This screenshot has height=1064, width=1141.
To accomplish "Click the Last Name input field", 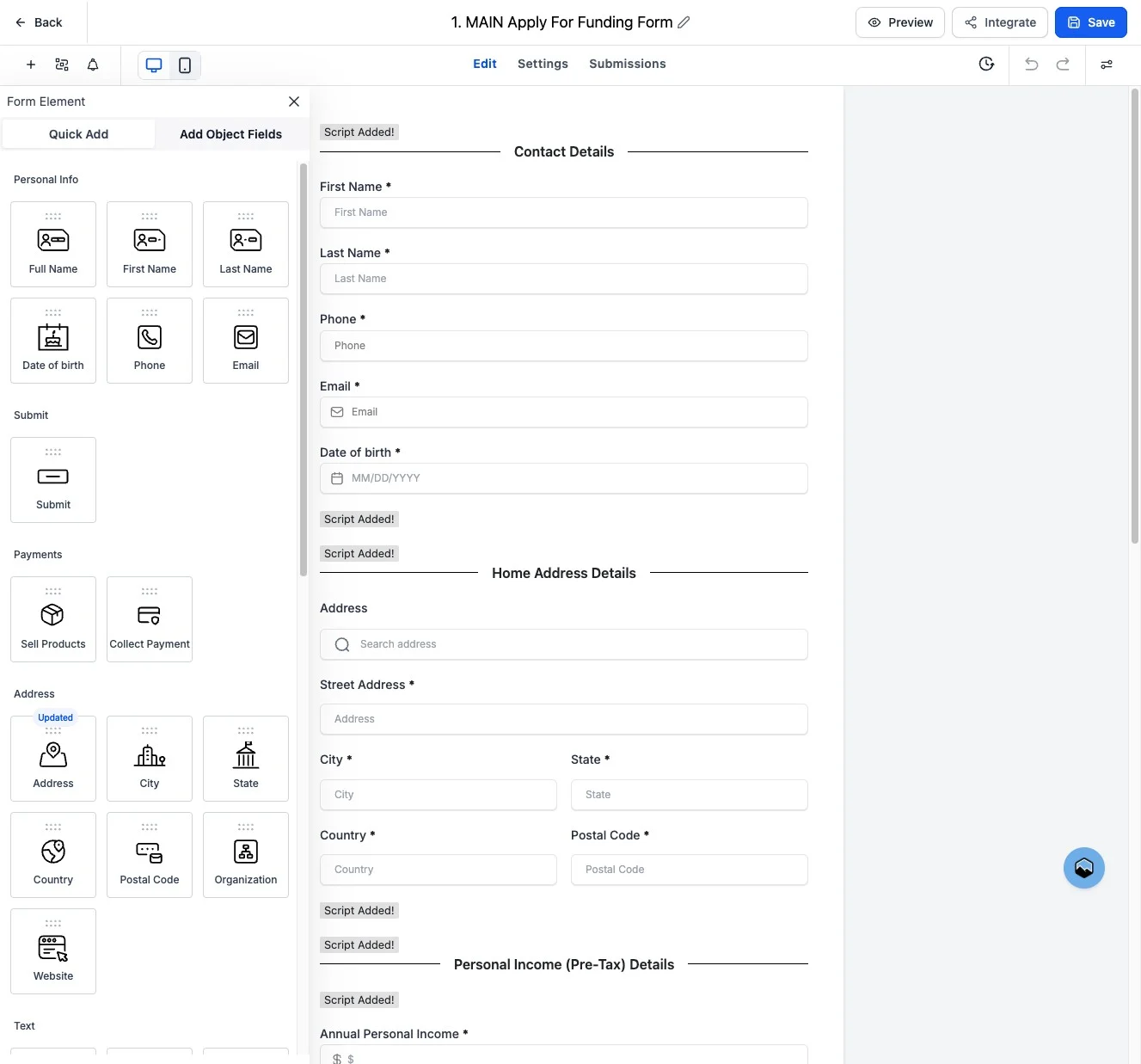I will [564, 279].
